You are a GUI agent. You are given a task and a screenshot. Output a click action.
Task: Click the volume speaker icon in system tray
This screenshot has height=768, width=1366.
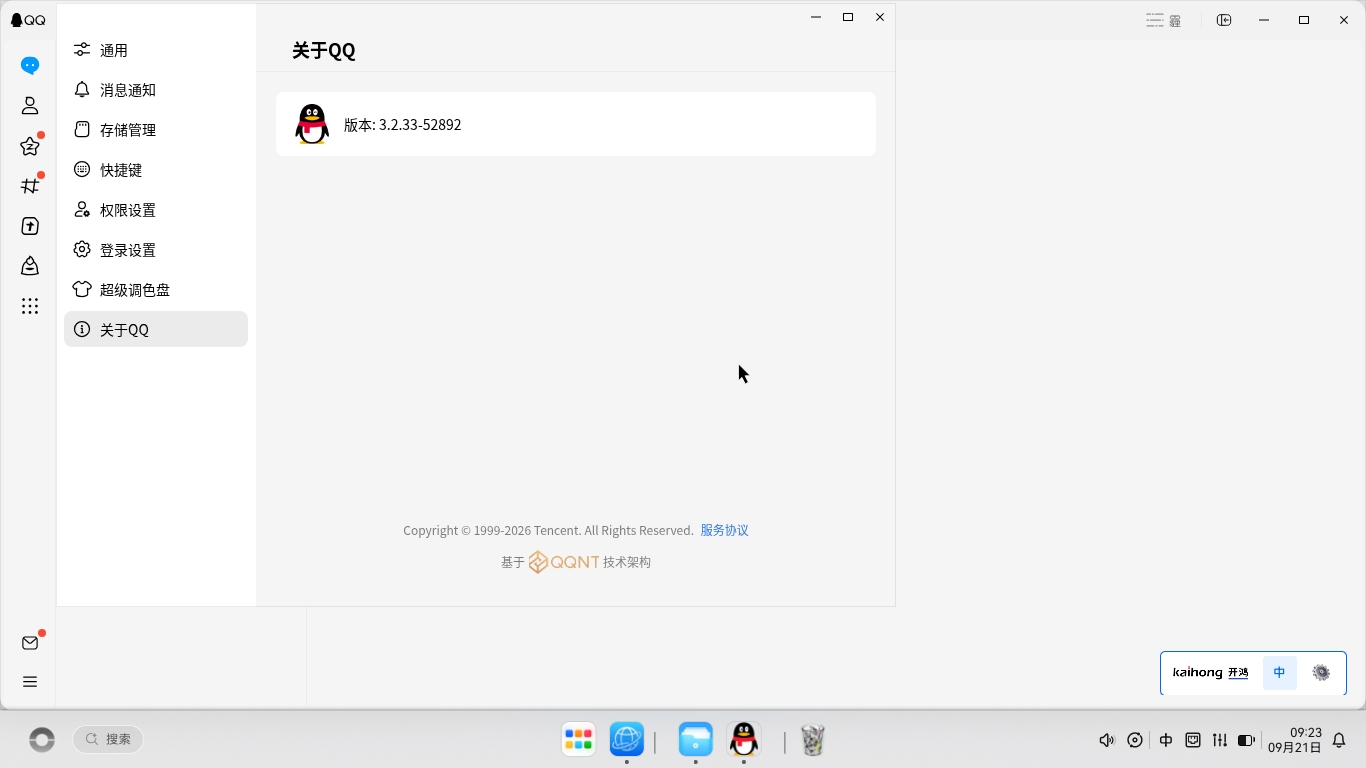coord(1106,740)
